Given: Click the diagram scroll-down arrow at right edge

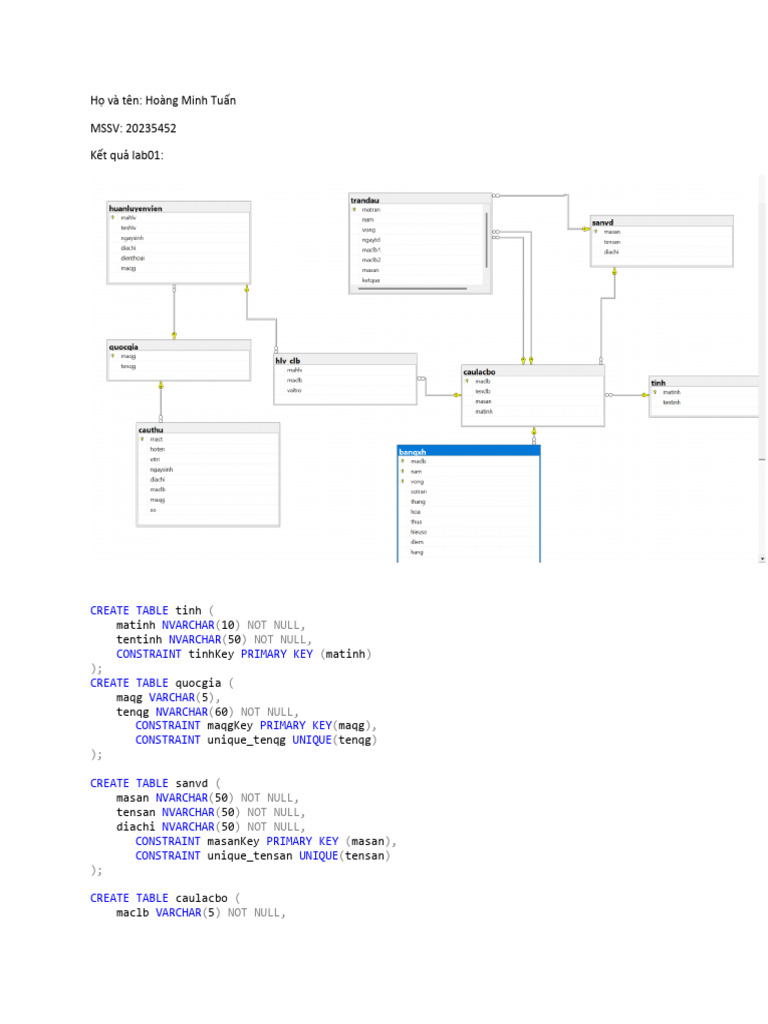Looking at the screenshot, I should coord(763,557).
